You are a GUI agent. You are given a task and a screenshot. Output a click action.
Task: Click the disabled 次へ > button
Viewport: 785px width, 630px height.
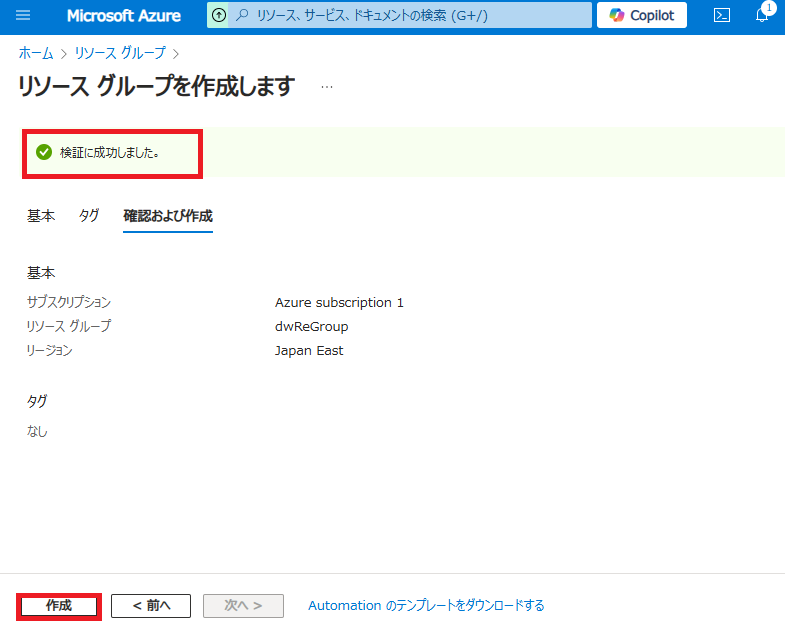click(243, 606)
